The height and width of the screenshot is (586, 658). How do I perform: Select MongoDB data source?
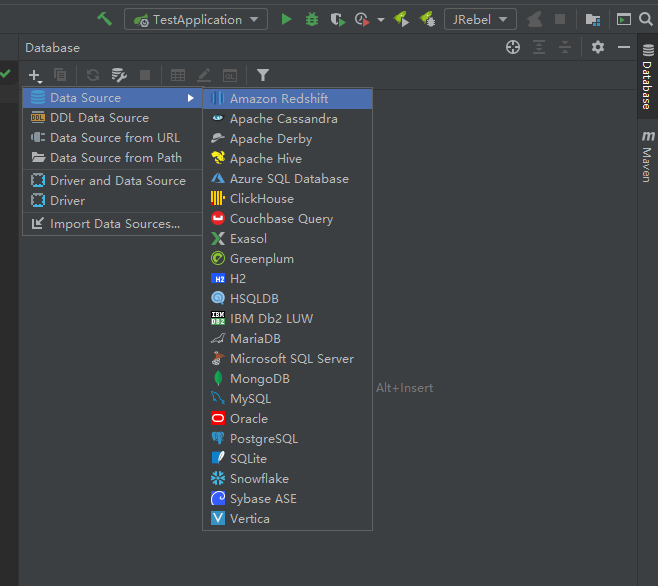click(287, 379)
